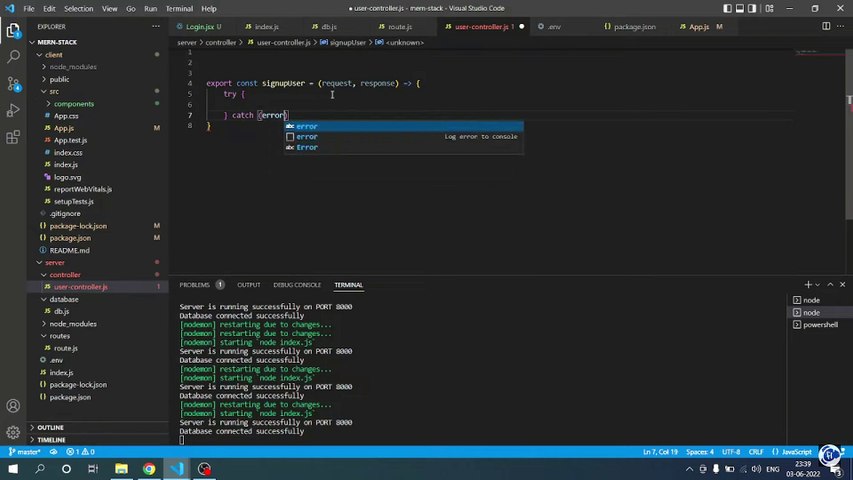Change line ending via CRLF
853x480 pixels.
click(x=756, y=452)
